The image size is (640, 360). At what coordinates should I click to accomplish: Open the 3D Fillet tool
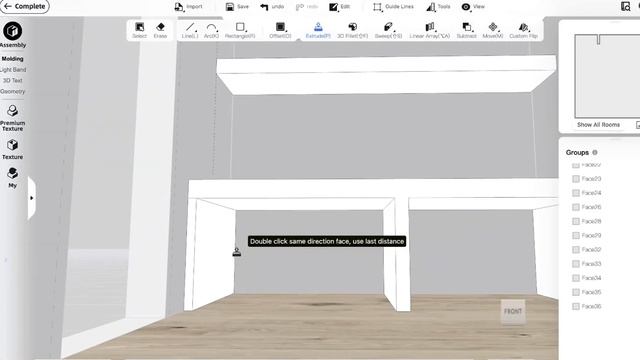(x=352, y=30)
